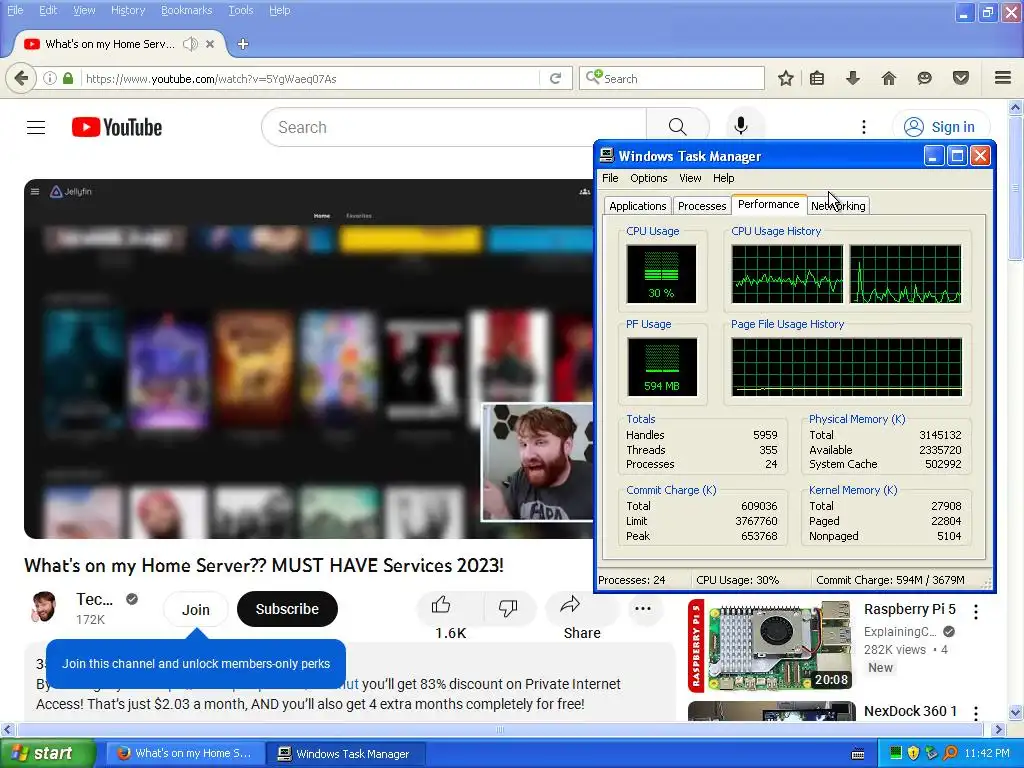Open File menu in Task Manager
Viewport: 1024px width, 768px height.
[610, 178]
